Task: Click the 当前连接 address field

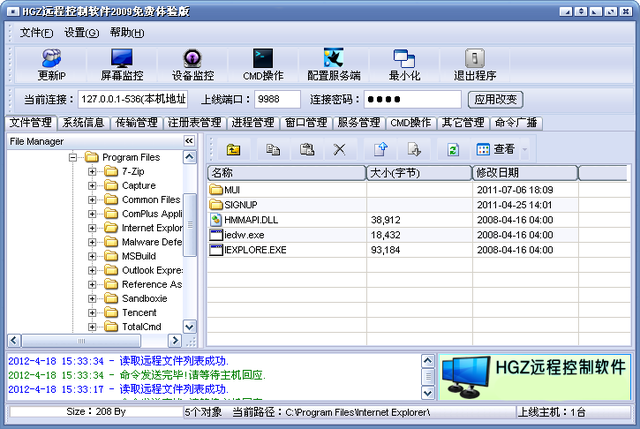Action: (x=133, y=99)
